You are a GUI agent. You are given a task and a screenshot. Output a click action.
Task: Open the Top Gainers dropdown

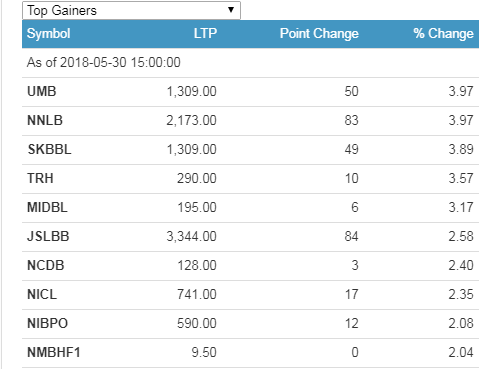click(x=131, y=10)
